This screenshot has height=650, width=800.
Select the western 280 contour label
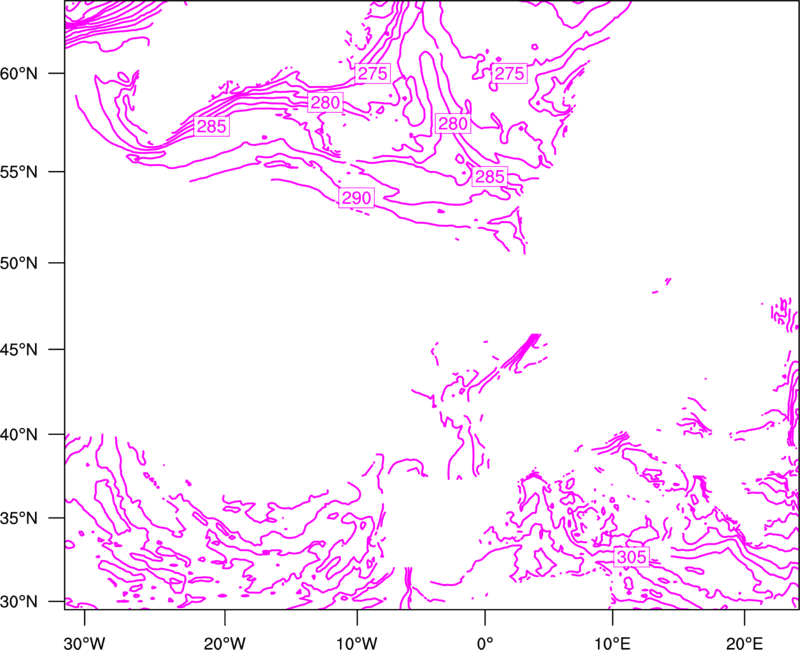(x=326, y=103)
